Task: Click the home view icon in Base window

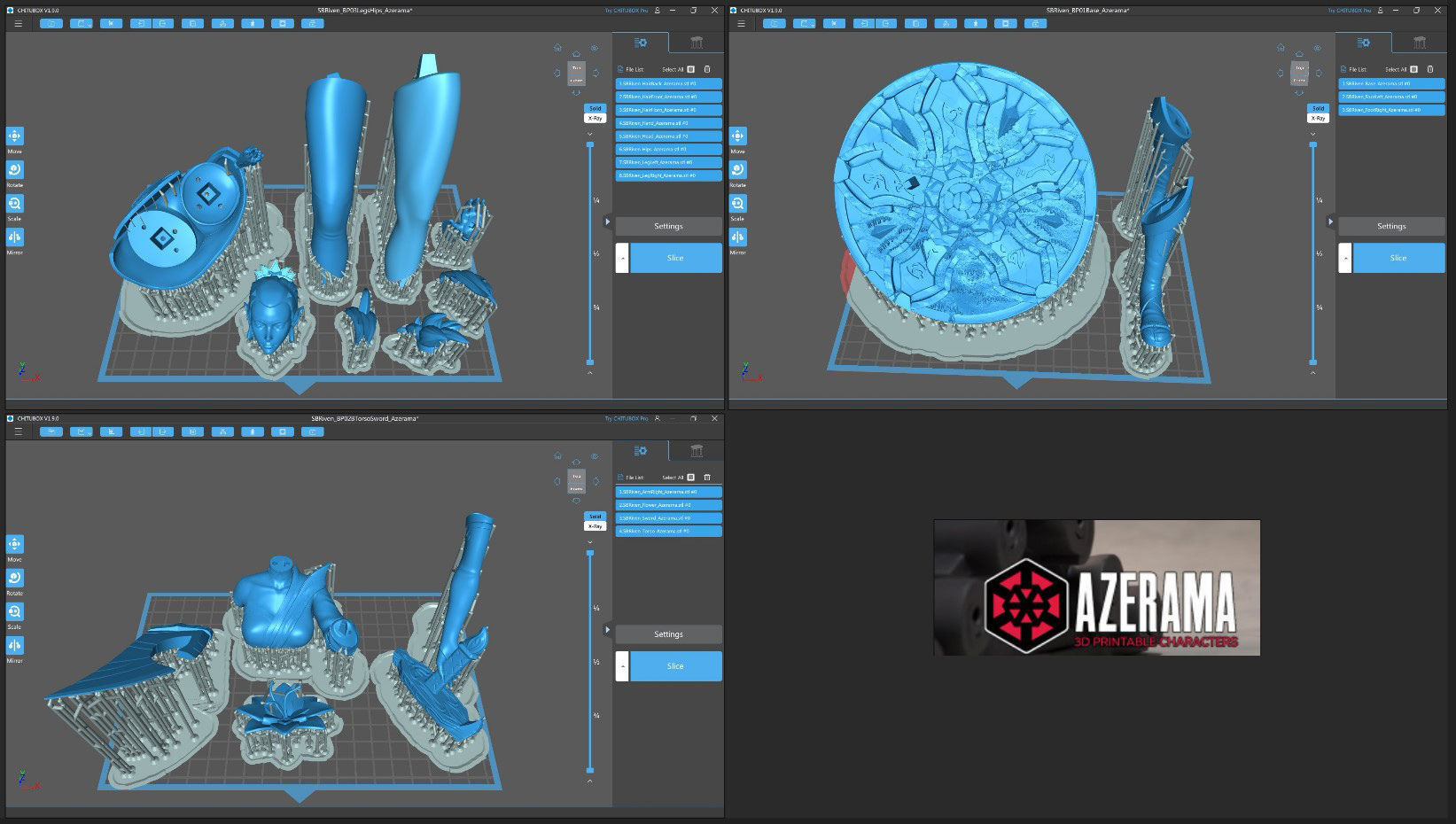Action: (1281, 48)
